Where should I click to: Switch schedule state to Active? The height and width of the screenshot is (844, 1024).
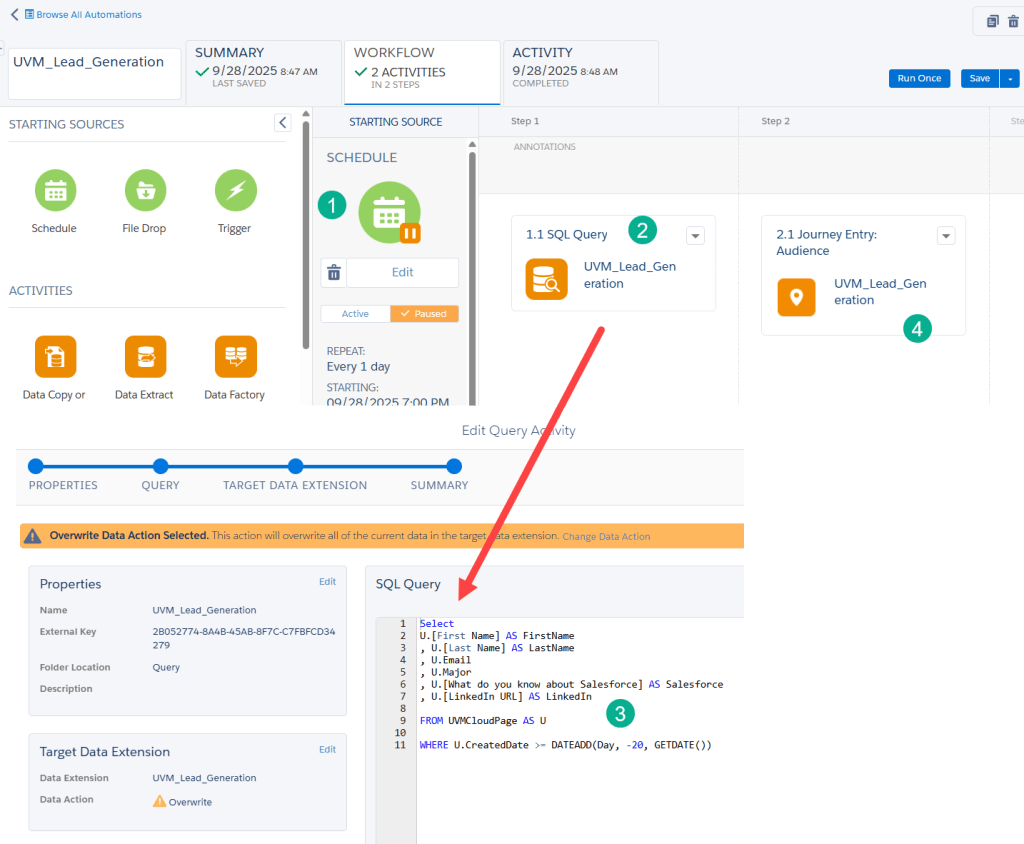355,314
